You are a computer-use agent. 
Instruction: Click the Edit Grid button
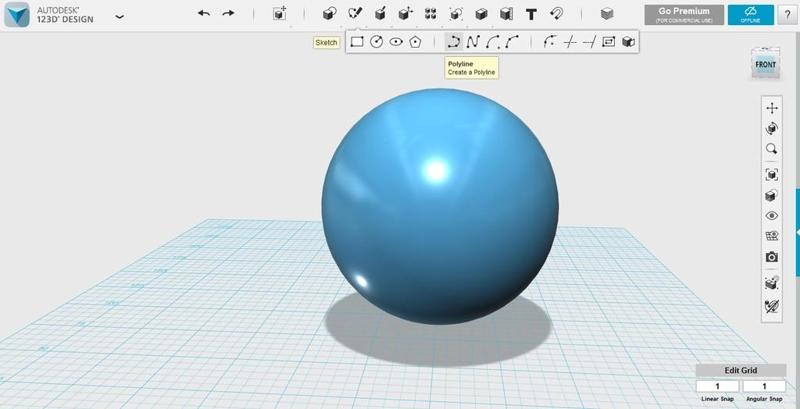[x=741, y=370]
